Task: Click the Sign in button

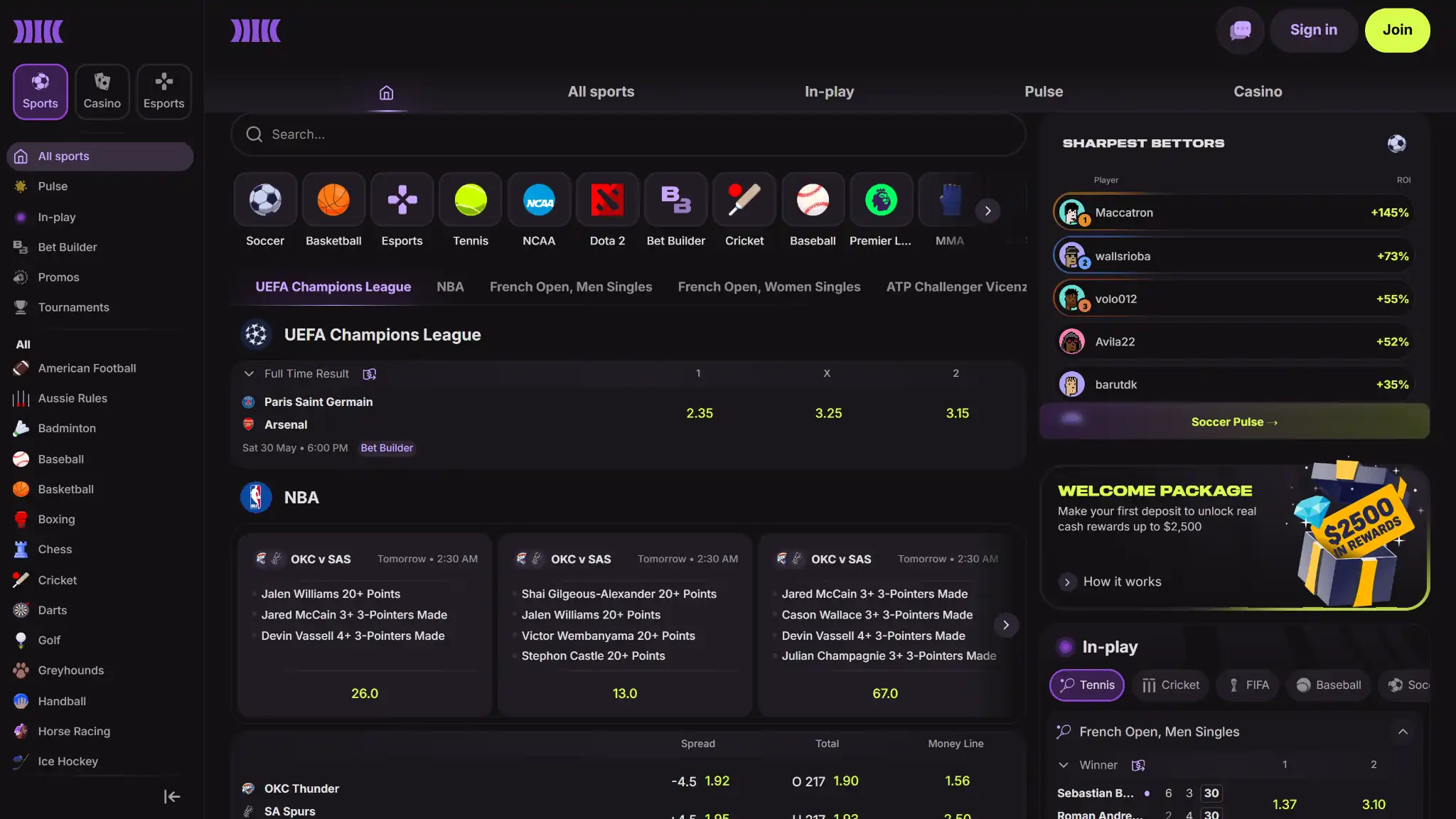Action: point(1314,30)
